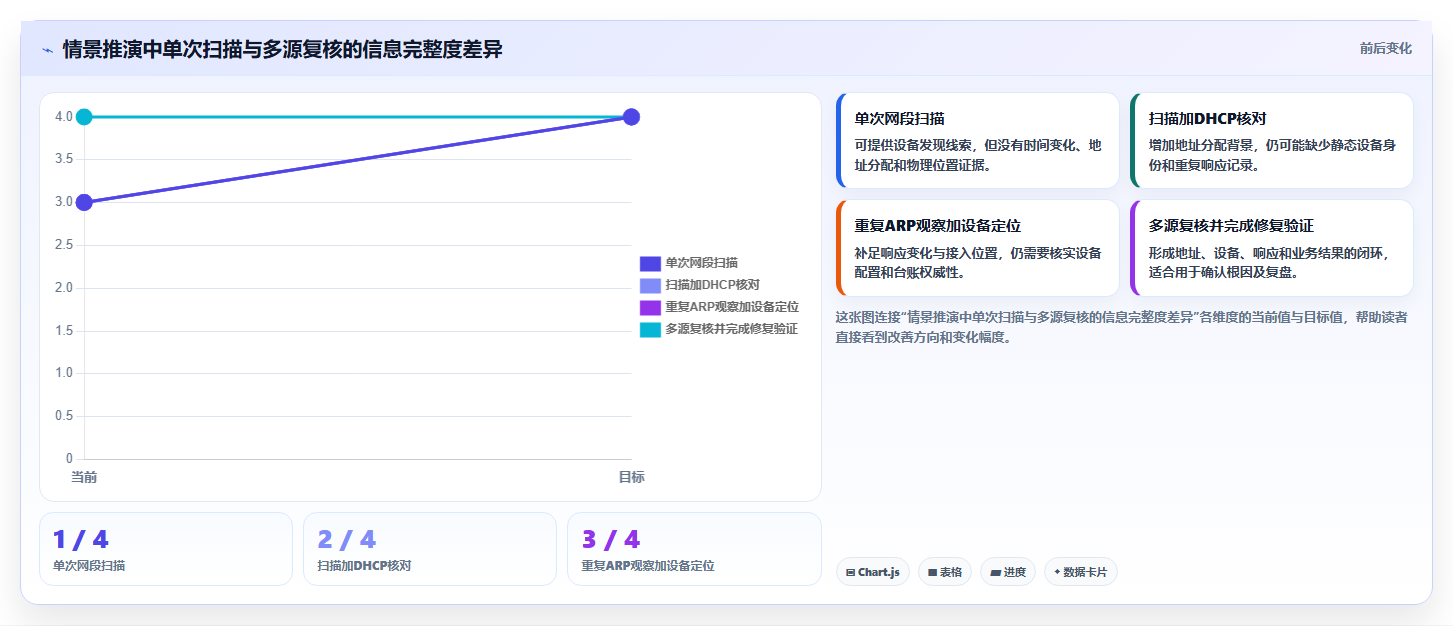Toggle the 扫描加DHCP核对 legend color swatch
1453x626 pixels.
coord(650,285)
